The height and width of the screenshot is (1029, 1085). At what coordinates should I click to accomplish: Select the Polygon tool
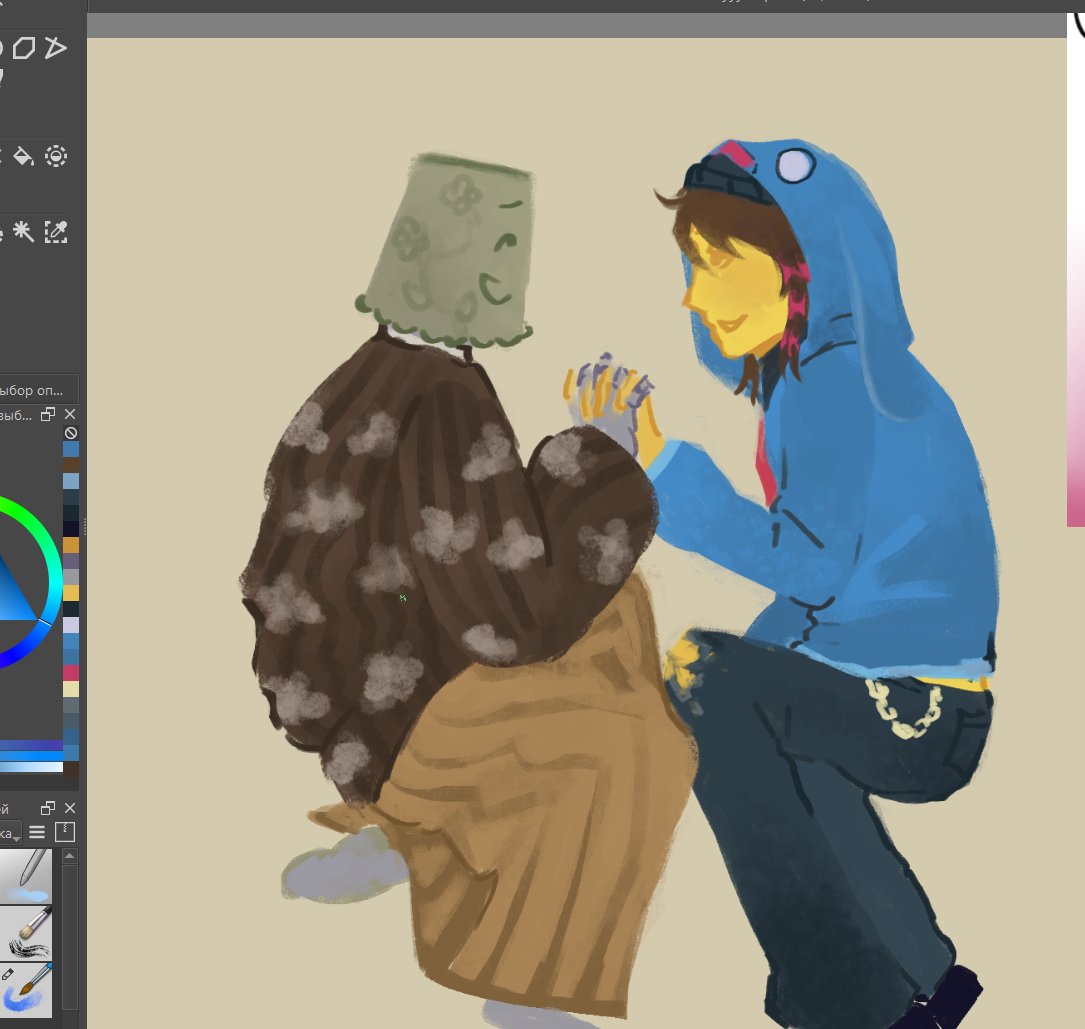(x=24, y=48)
